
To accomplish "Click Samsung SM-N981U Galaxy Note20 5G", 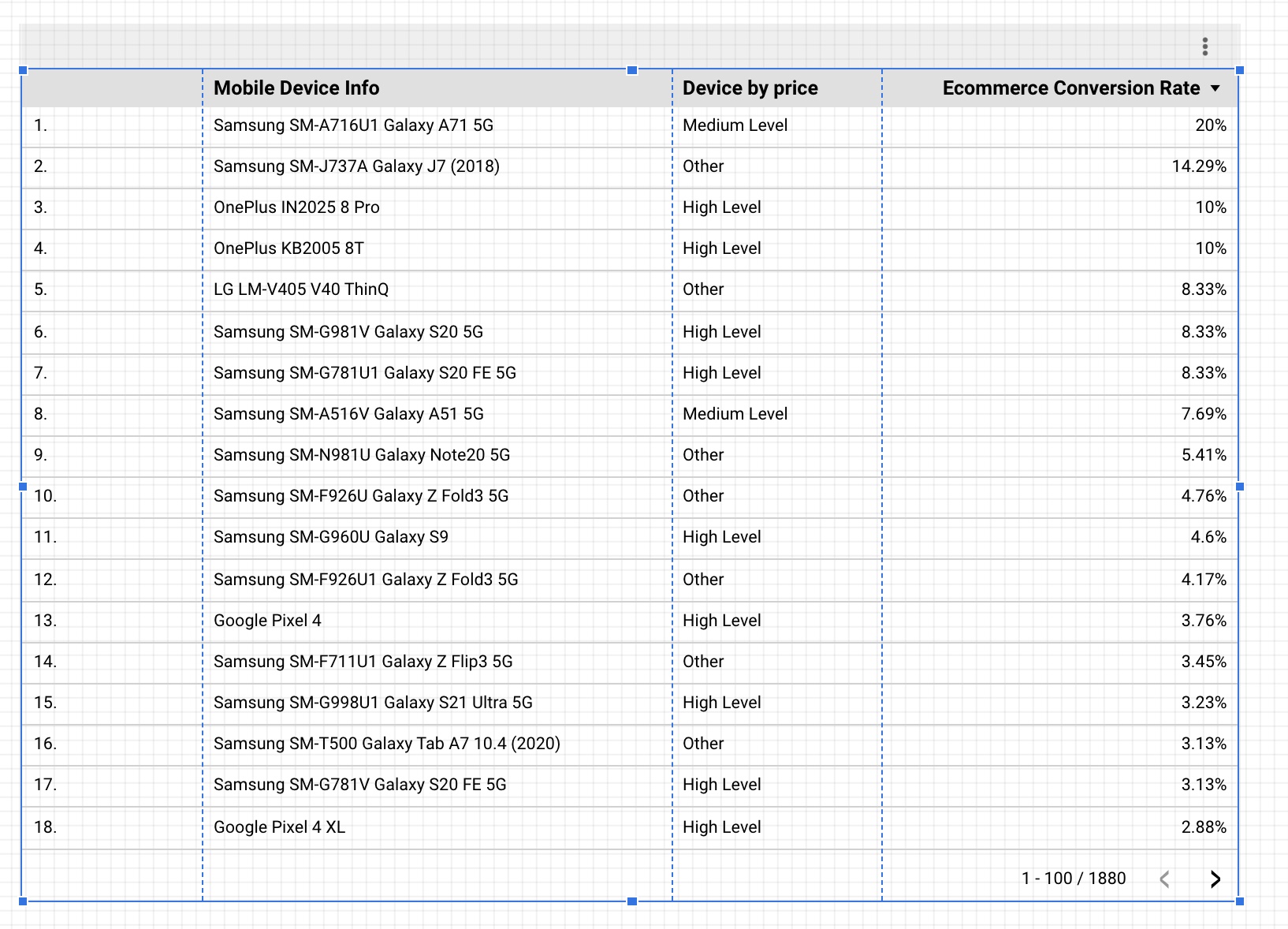I will pos(362,455).
